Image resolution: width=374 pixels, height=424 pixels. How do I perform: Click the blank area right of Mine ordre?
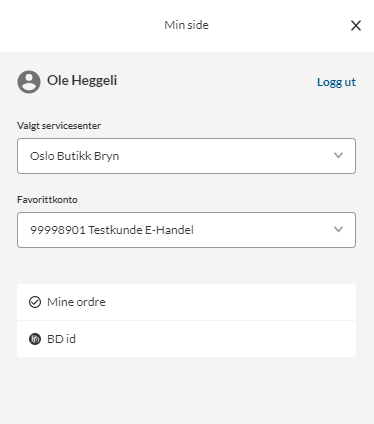point(230,302)
